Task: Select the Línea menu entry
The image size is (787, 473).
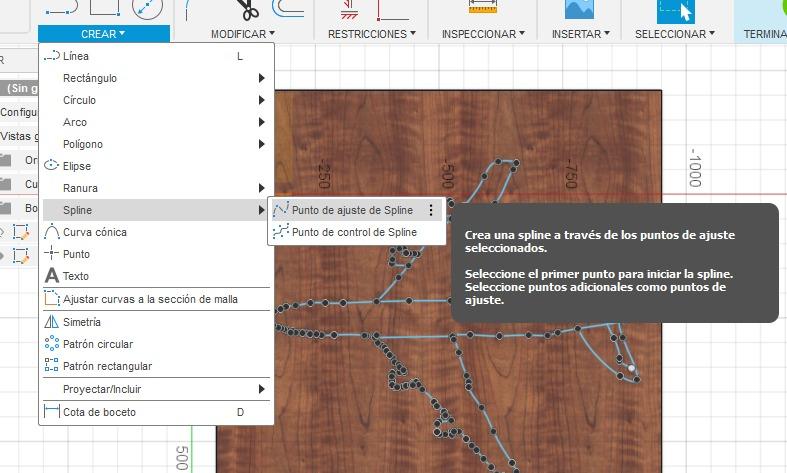Action: click(156, 56)
